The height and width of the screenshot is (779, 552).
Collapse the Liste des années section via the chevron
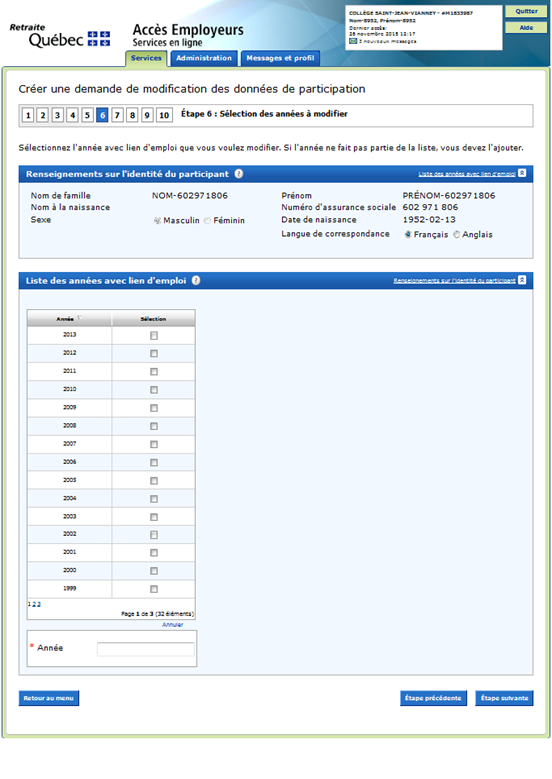(522, 280)
